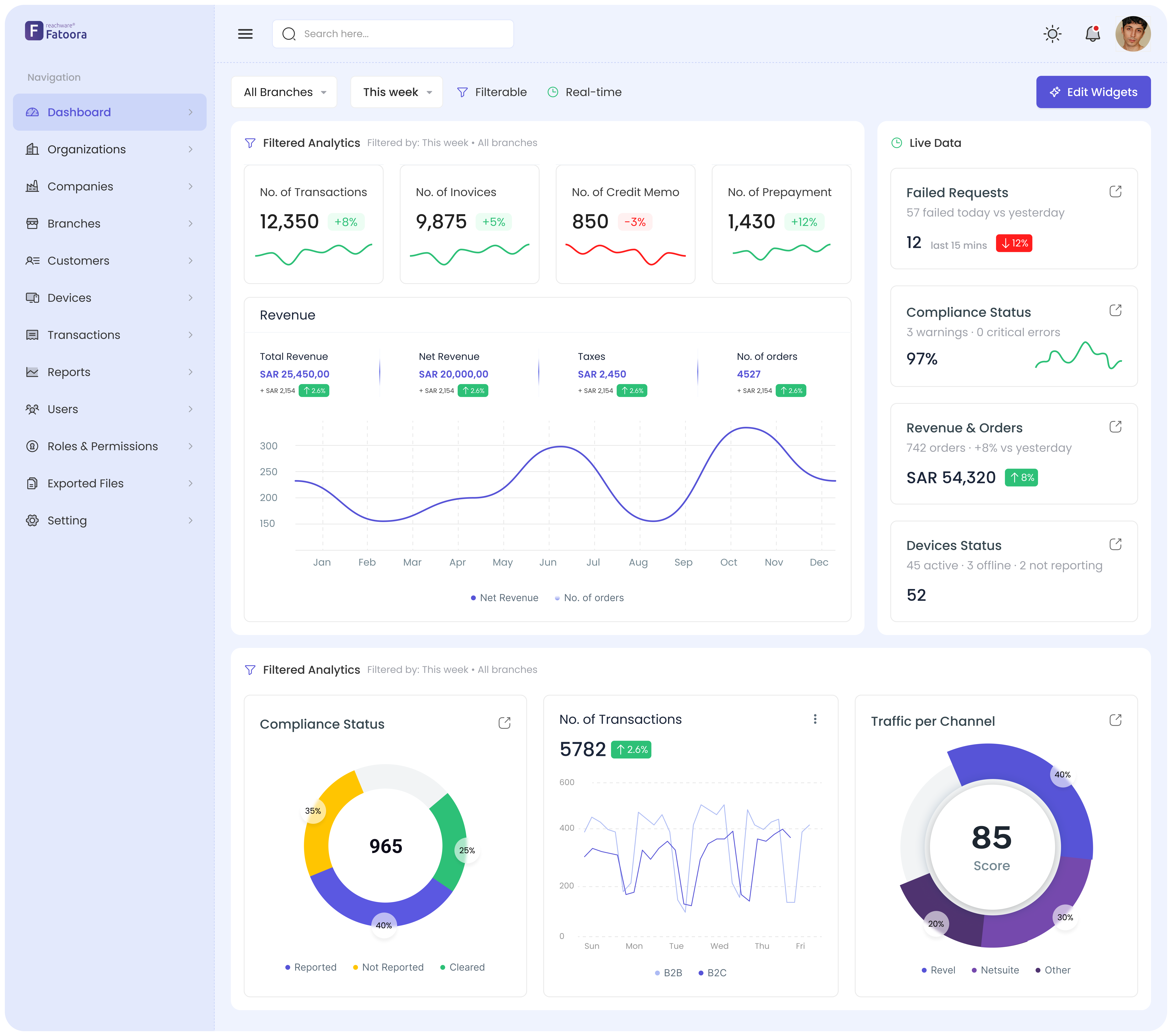Open the Revenue & Orders detail link
Screen dimensions: 1172x1036
(x=1116, y=426)
